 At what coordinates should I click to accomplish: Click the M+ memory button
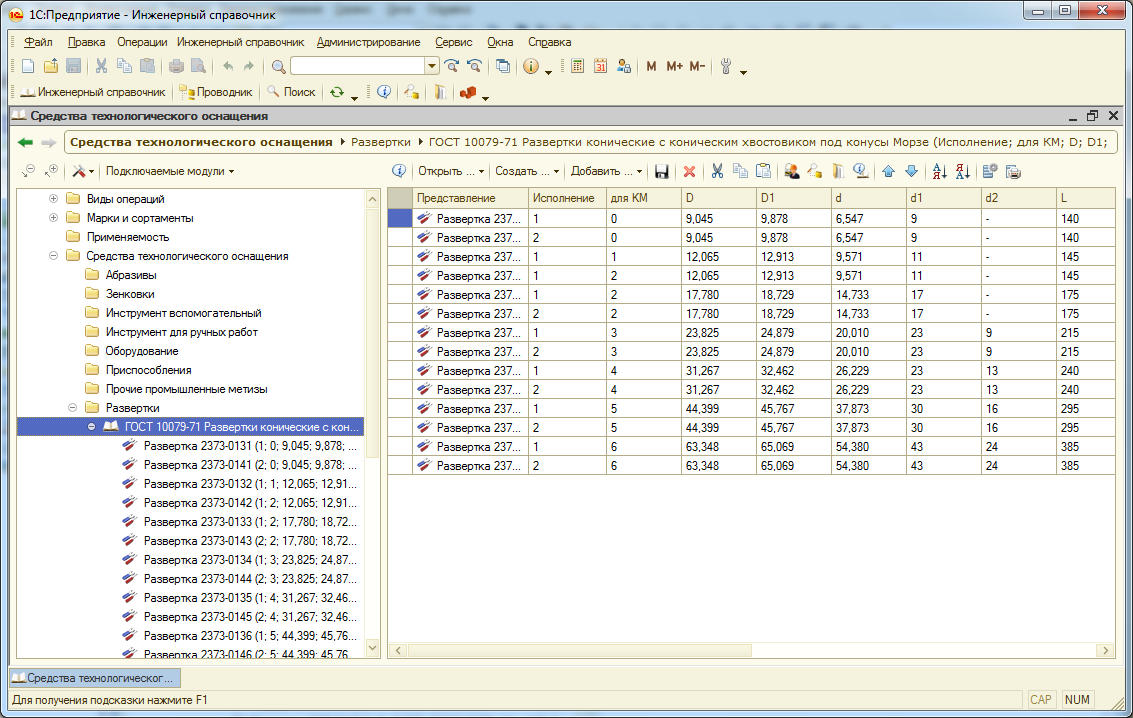[674, 66]
